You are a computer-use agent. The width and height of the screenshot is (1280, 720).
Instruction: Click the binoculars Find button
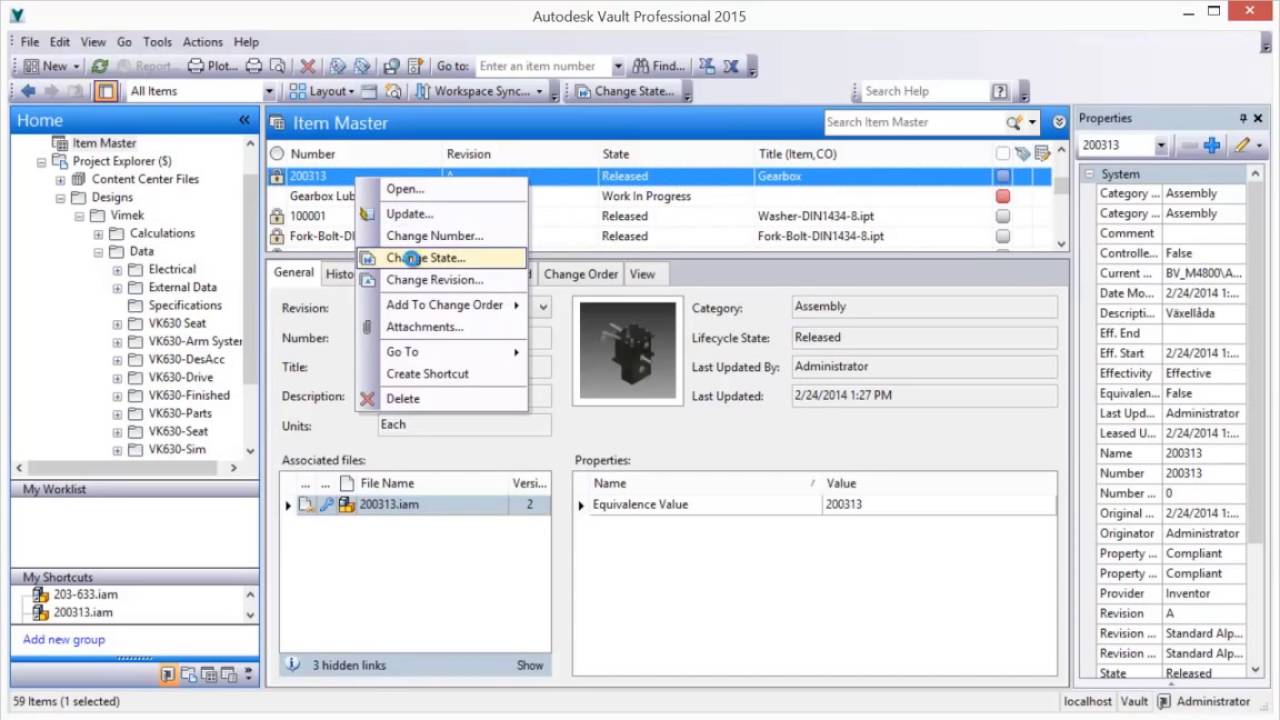(658, 66)
